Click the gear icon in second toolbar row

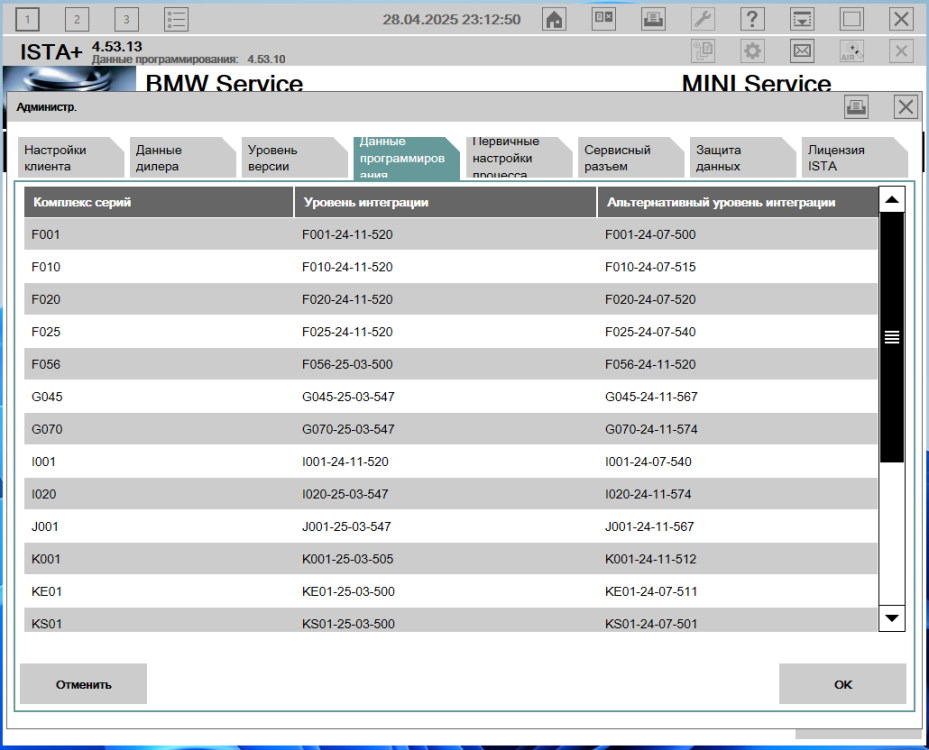pyautogui.click(x=752, y=51)
